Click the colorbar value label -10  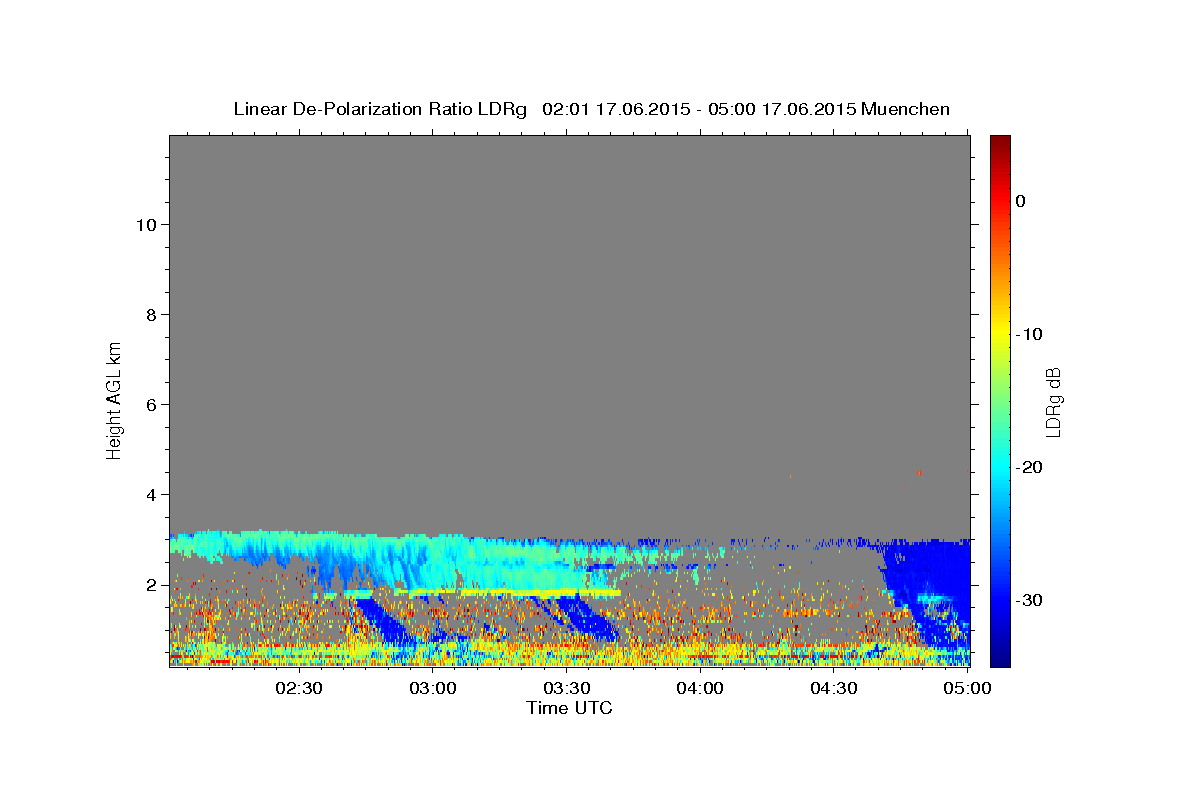coord(1029,334)
